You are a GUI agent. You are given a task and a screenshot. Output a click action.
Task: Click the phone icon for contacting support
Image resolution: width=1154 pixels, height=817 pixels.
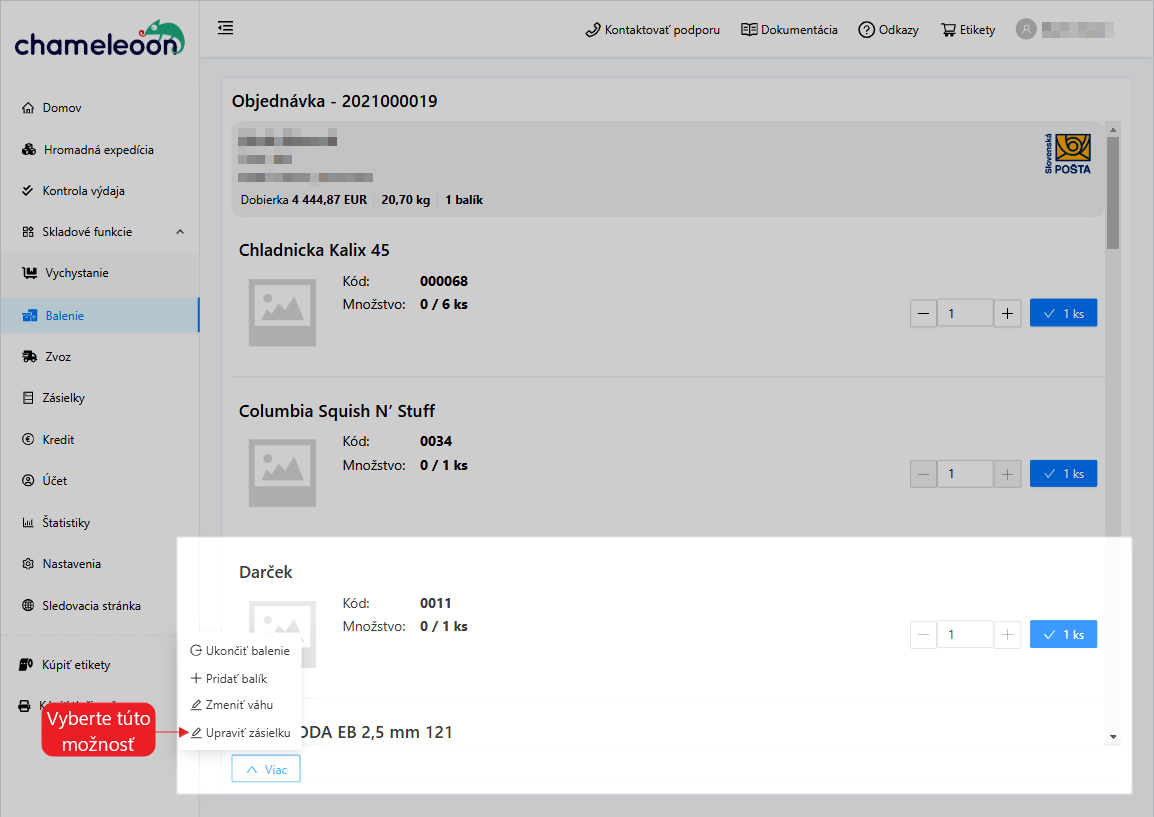tap(592, 30)
